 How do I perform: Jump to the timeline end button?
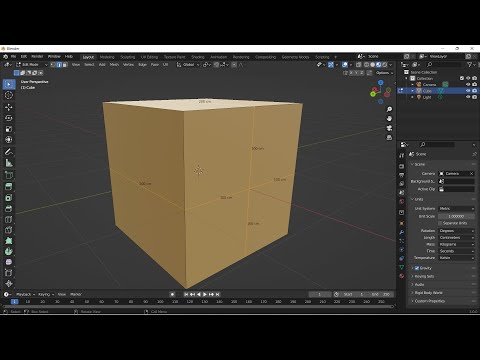point(218,294)
